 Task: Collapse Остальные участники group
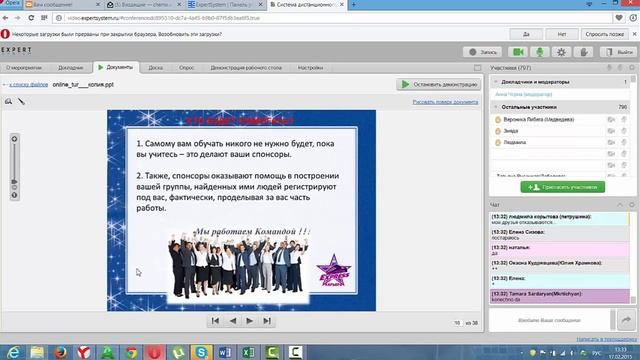[x=496, y=107]
